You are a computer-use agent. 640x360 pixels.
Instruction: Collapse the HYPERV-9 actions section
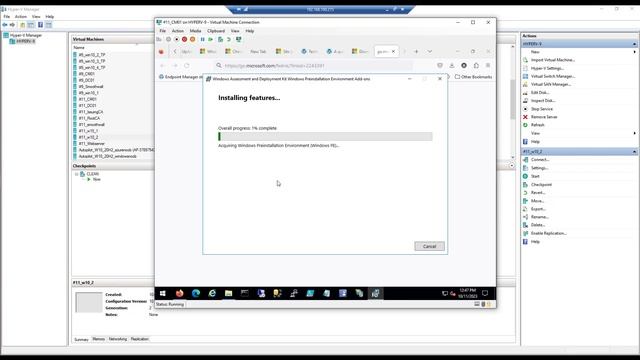(x=634, y=44)
